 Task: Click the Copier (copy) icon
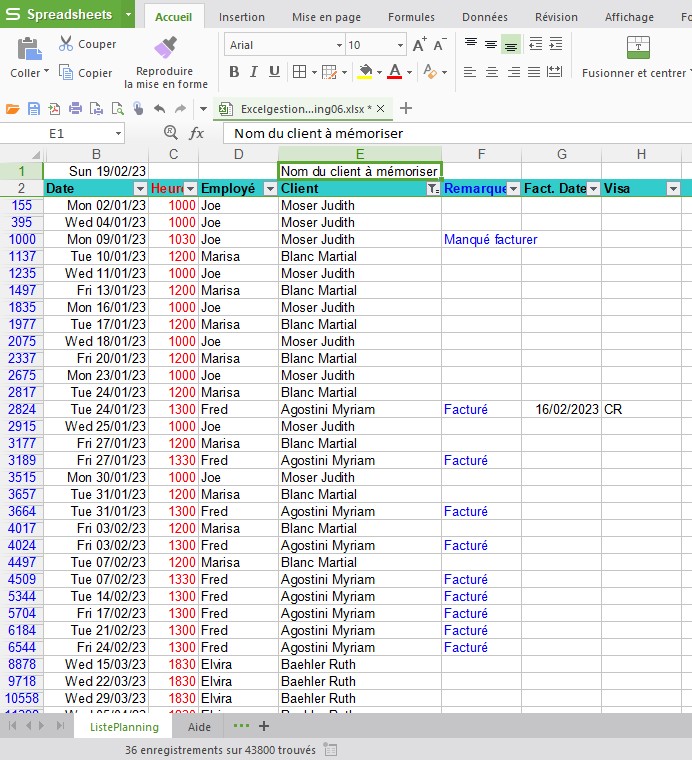point(66,73)
